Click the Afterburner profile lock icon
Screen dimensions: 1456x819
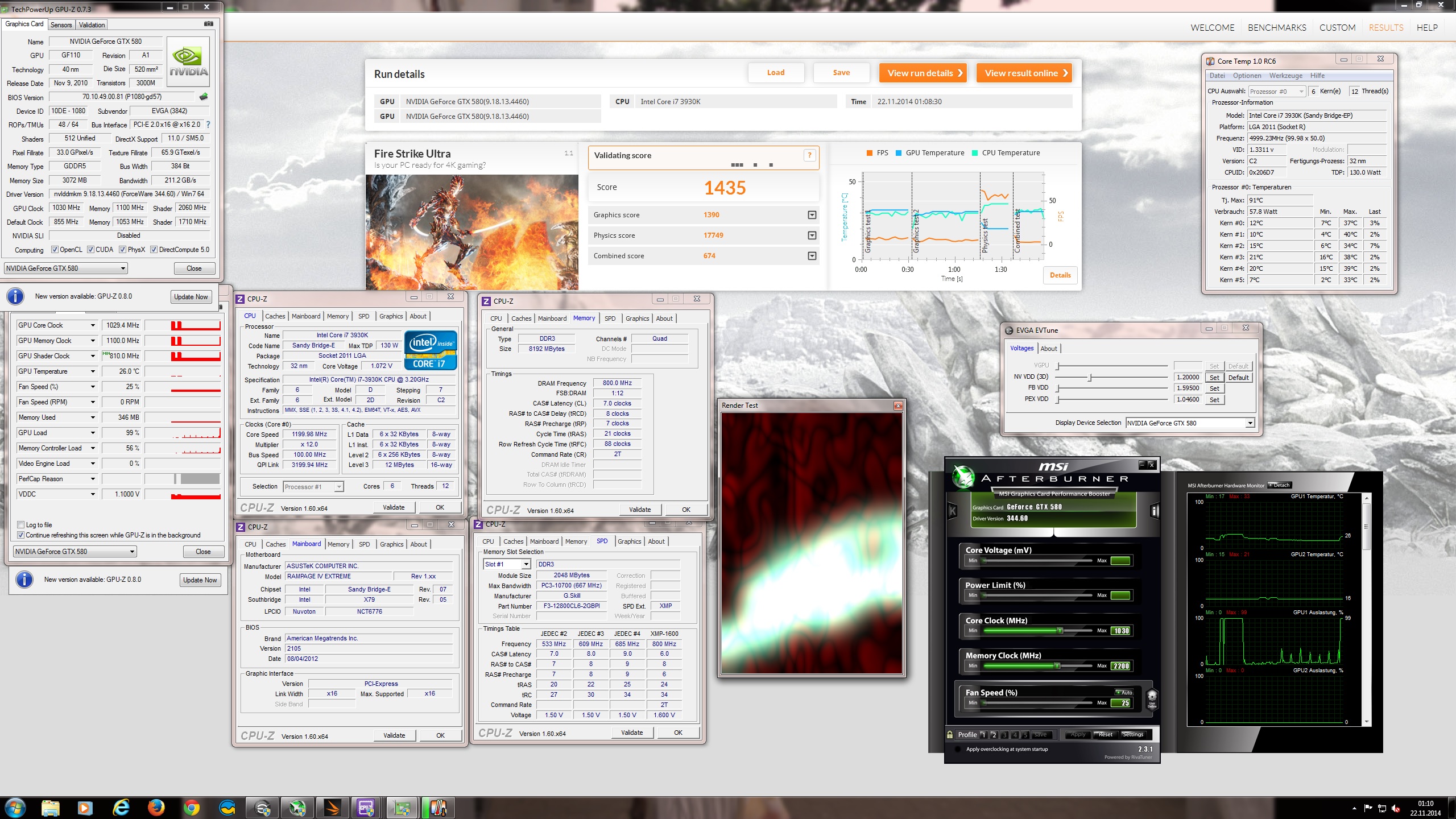[x=949, y=734]
